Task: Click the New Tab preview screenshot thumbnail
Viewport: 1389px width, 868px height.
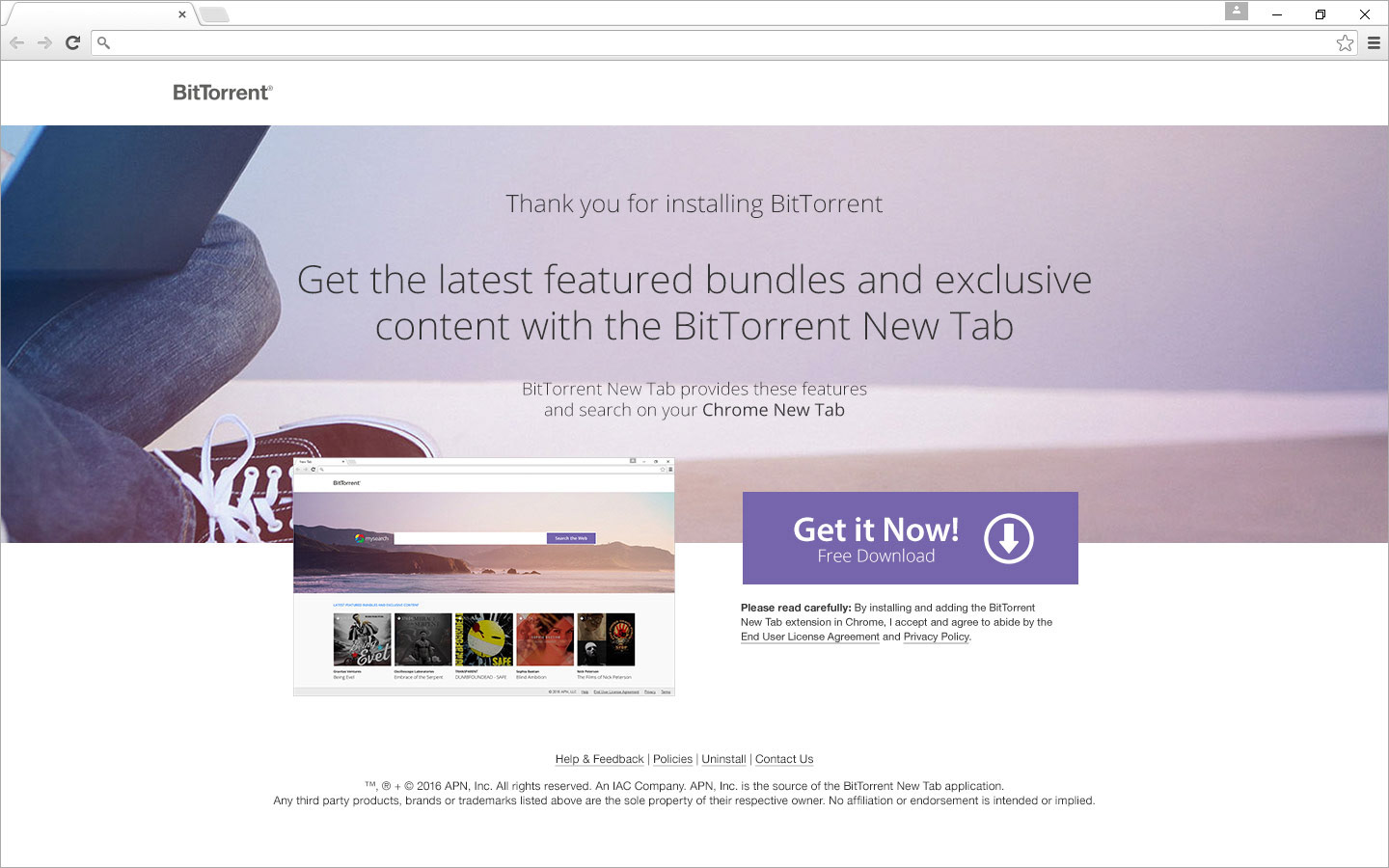Action: tap(484, 577)
